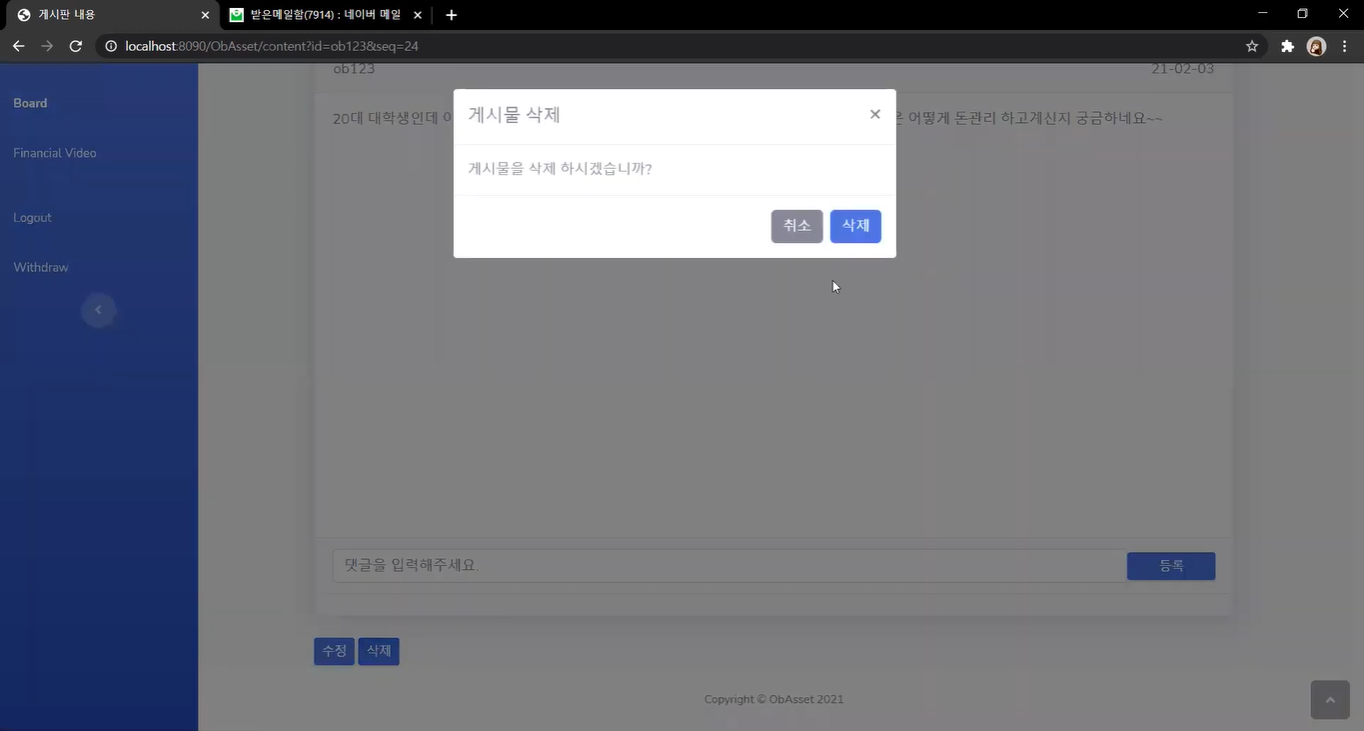Bookmark the page with the star icon
The height and width of the screenshot is (731, 1364).
click(x=1251, y=45)
